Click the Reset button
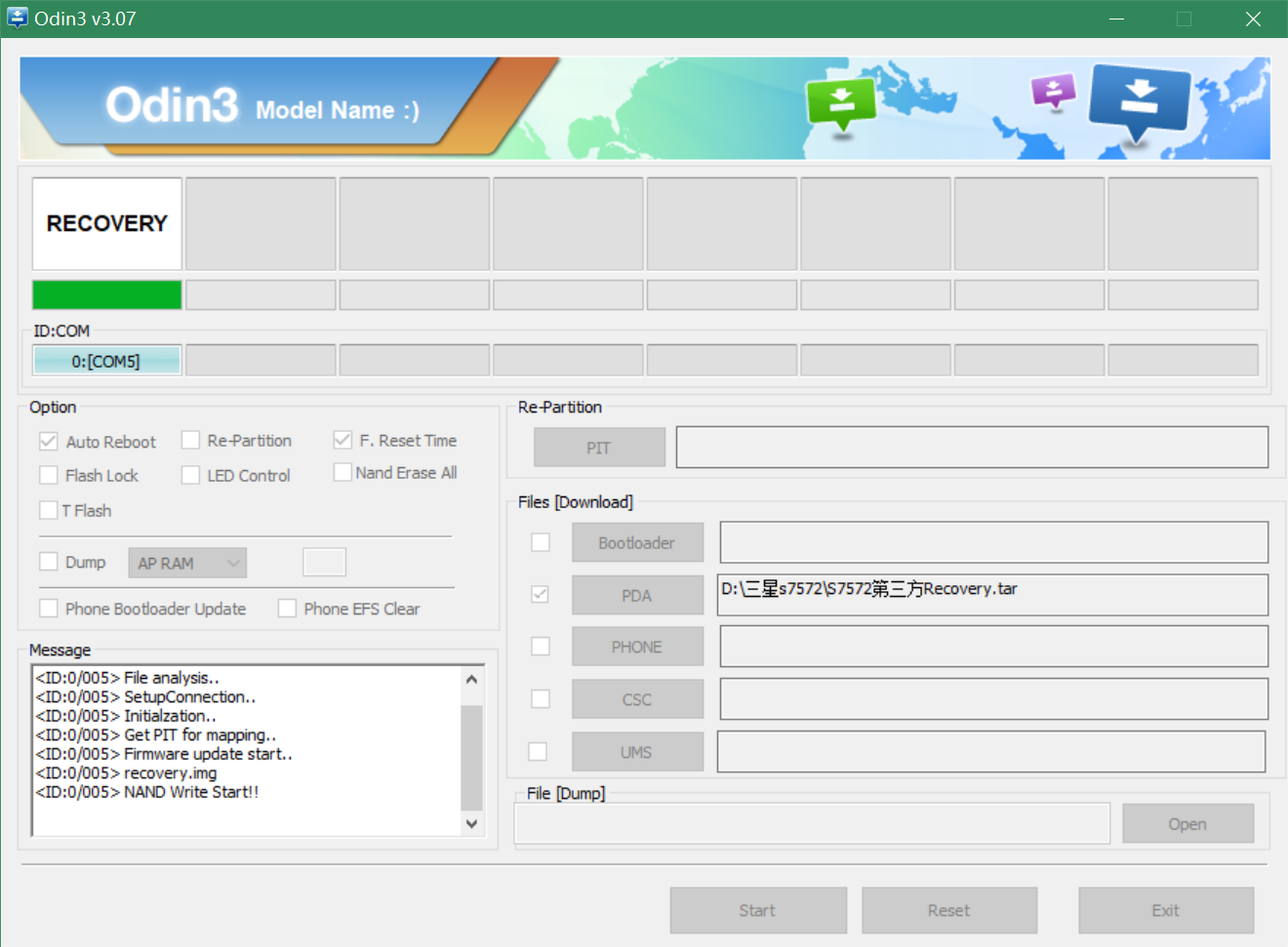Screen dimensions: 1288x947 [x=948, y=910]
